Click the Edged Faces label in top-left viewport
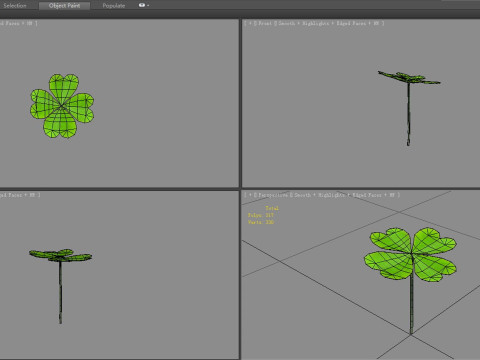Image resolution: width=480 pixels, height=360 pixels. click(x=11, y=23)
